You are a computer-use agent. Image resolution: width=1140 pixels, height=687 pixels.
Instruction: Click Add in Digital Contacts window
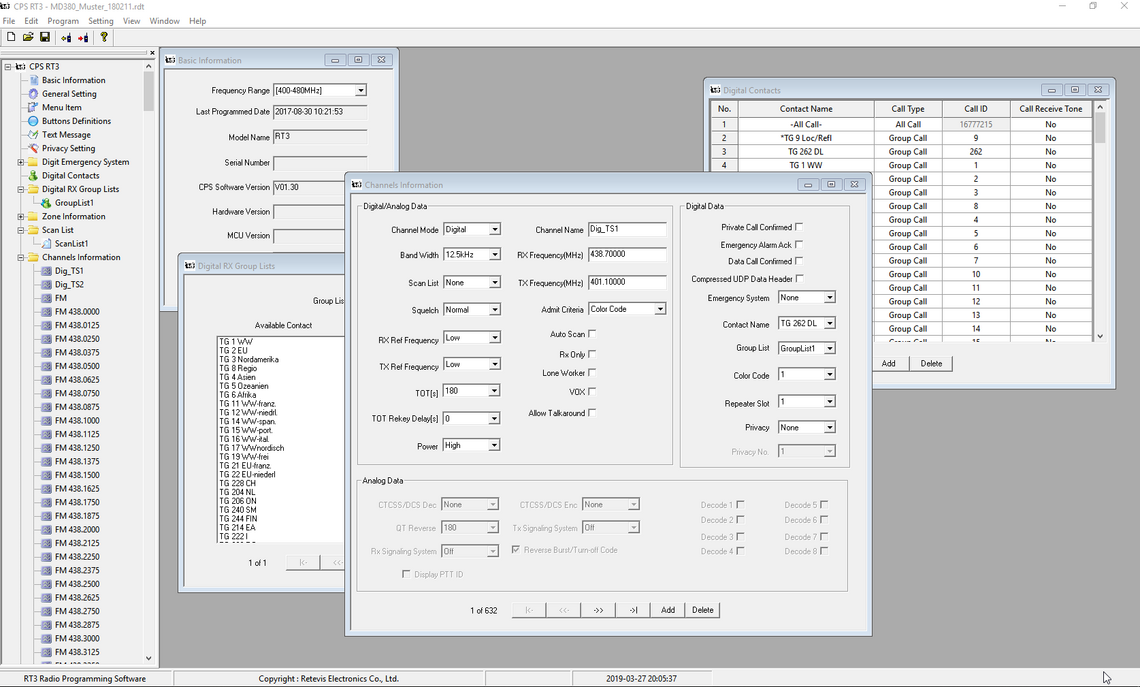(x=888, y=363)
